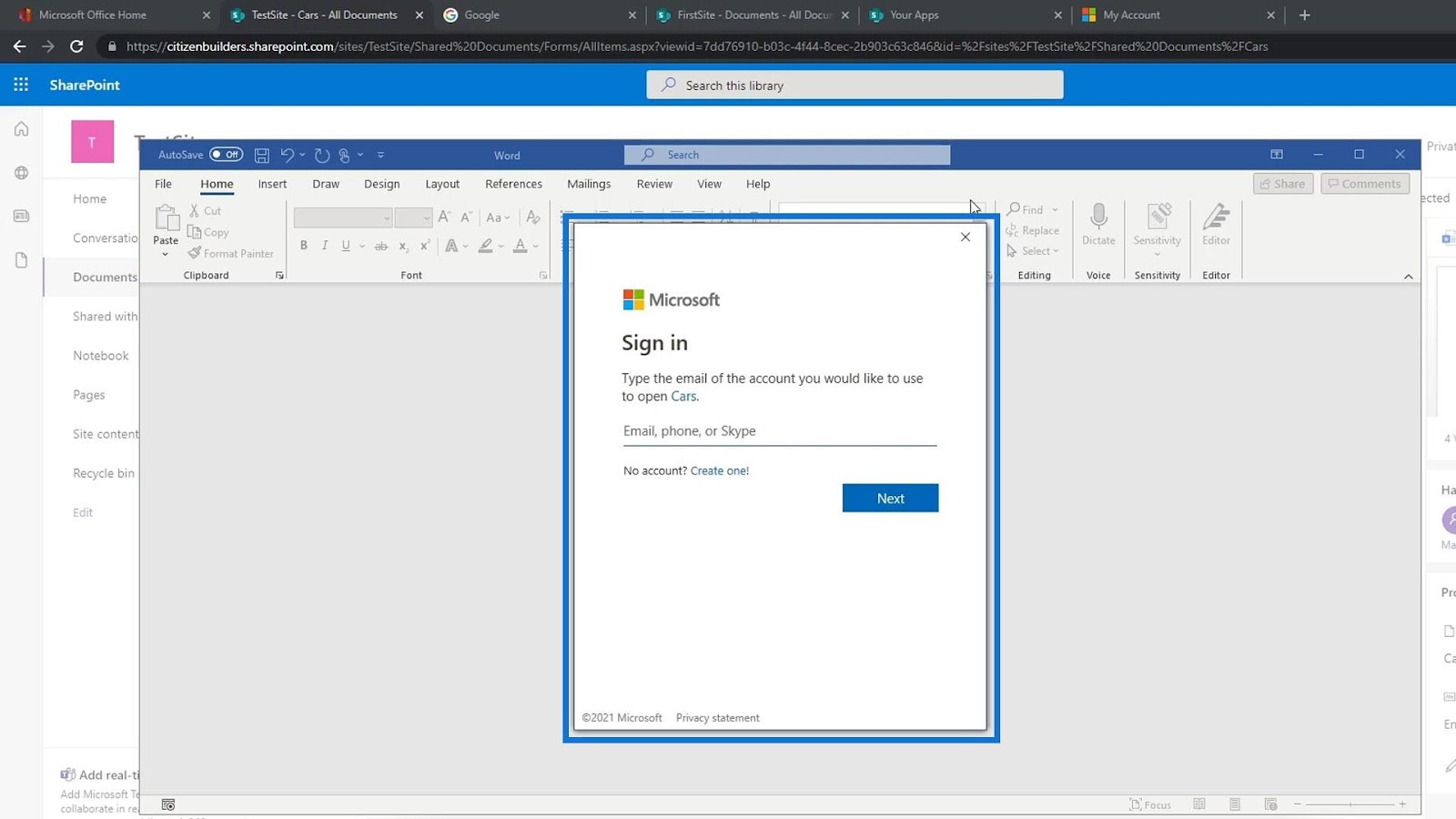This screenshot has width=1456, height=819.
Task: Click the Decrease Font Size icon
Action: pyautogui.click(x=466, y=217)
